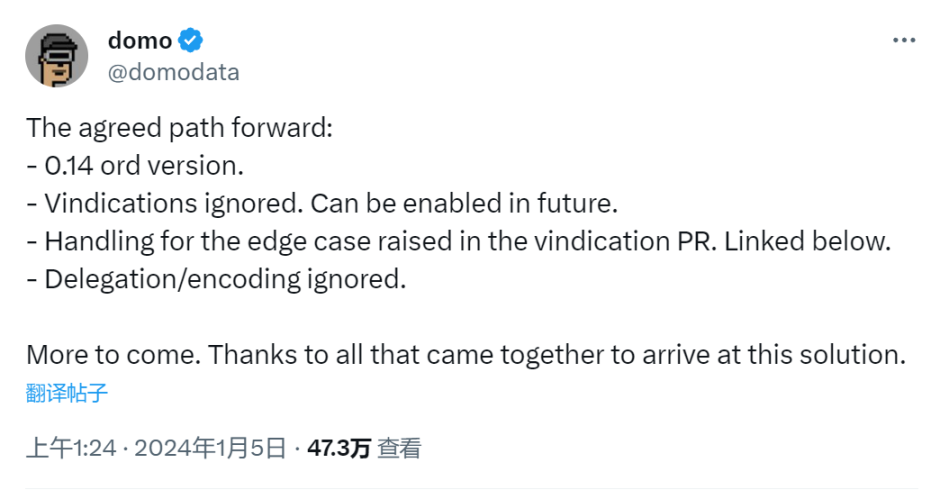Open domo's pixel-art profile avatar
Viewport: 940px width, 490px height.
(56, 56)
